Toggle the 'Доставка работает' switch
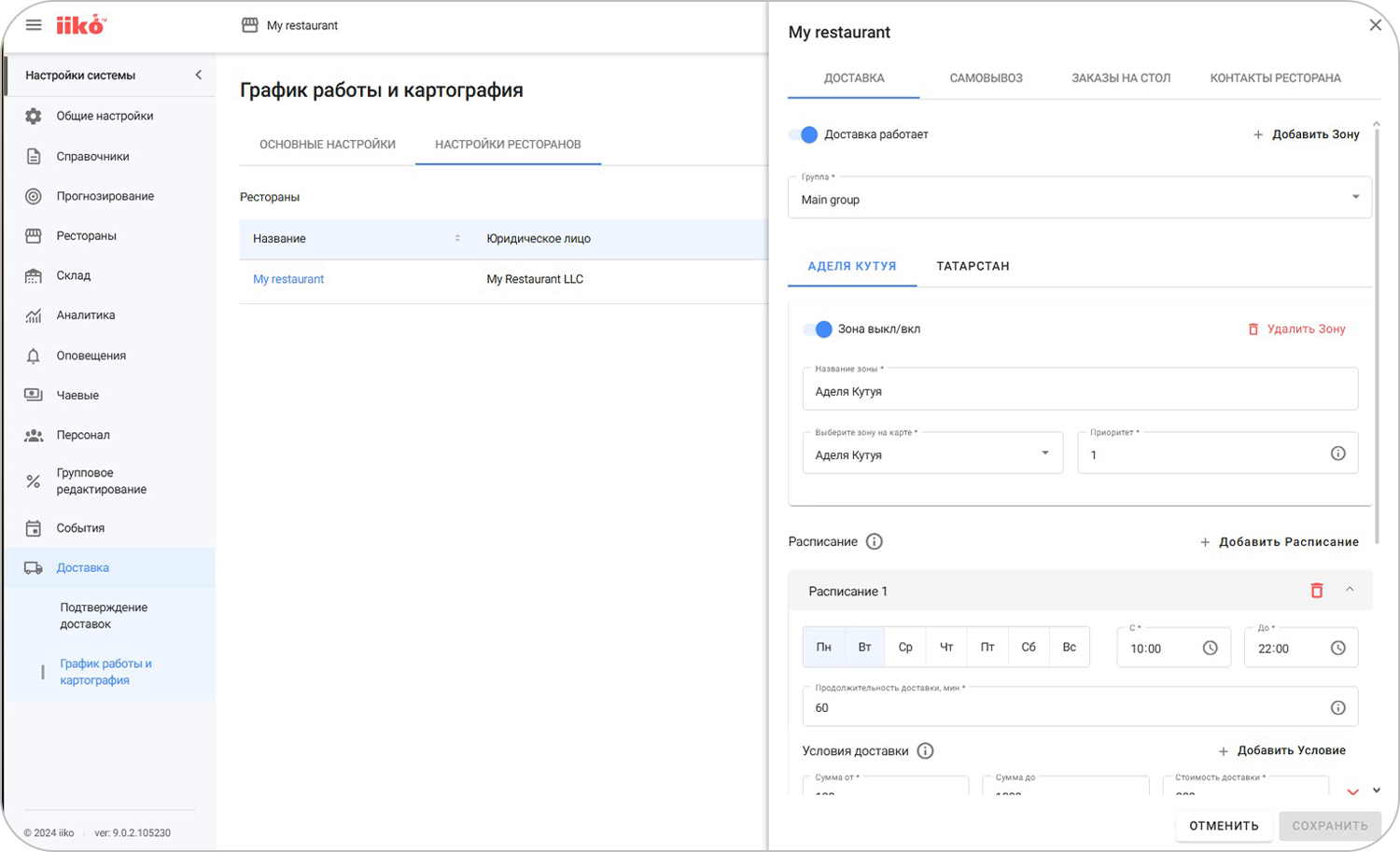Viewport: 1400px width, 852px height. tap(804, 134)
